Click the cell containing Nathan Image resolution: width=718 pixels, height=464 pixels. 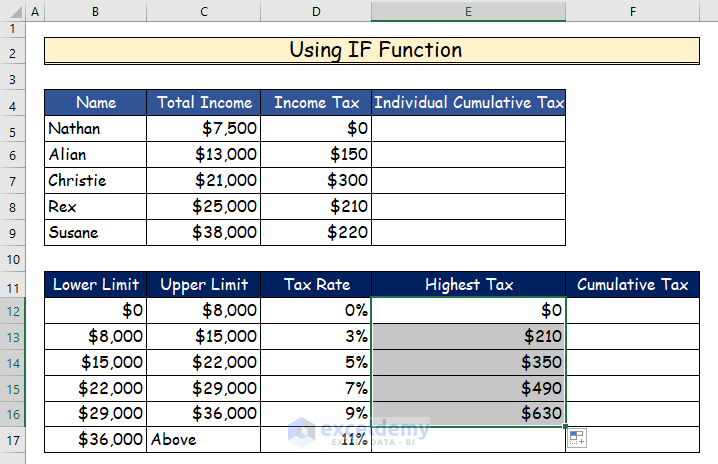[x=95, y=128]
